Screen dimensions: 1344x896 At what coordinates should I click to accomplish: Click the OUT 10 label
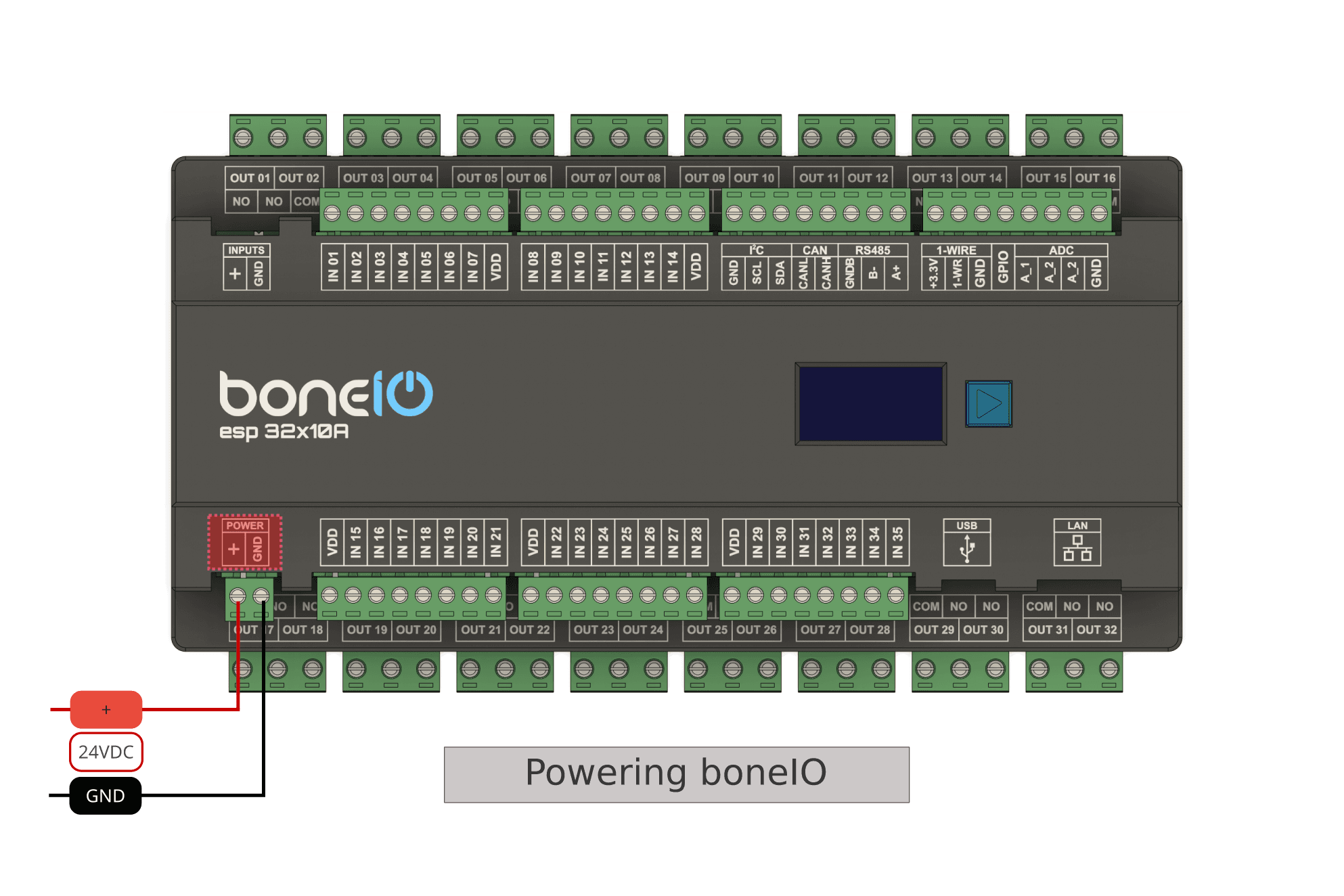(754, 178)
